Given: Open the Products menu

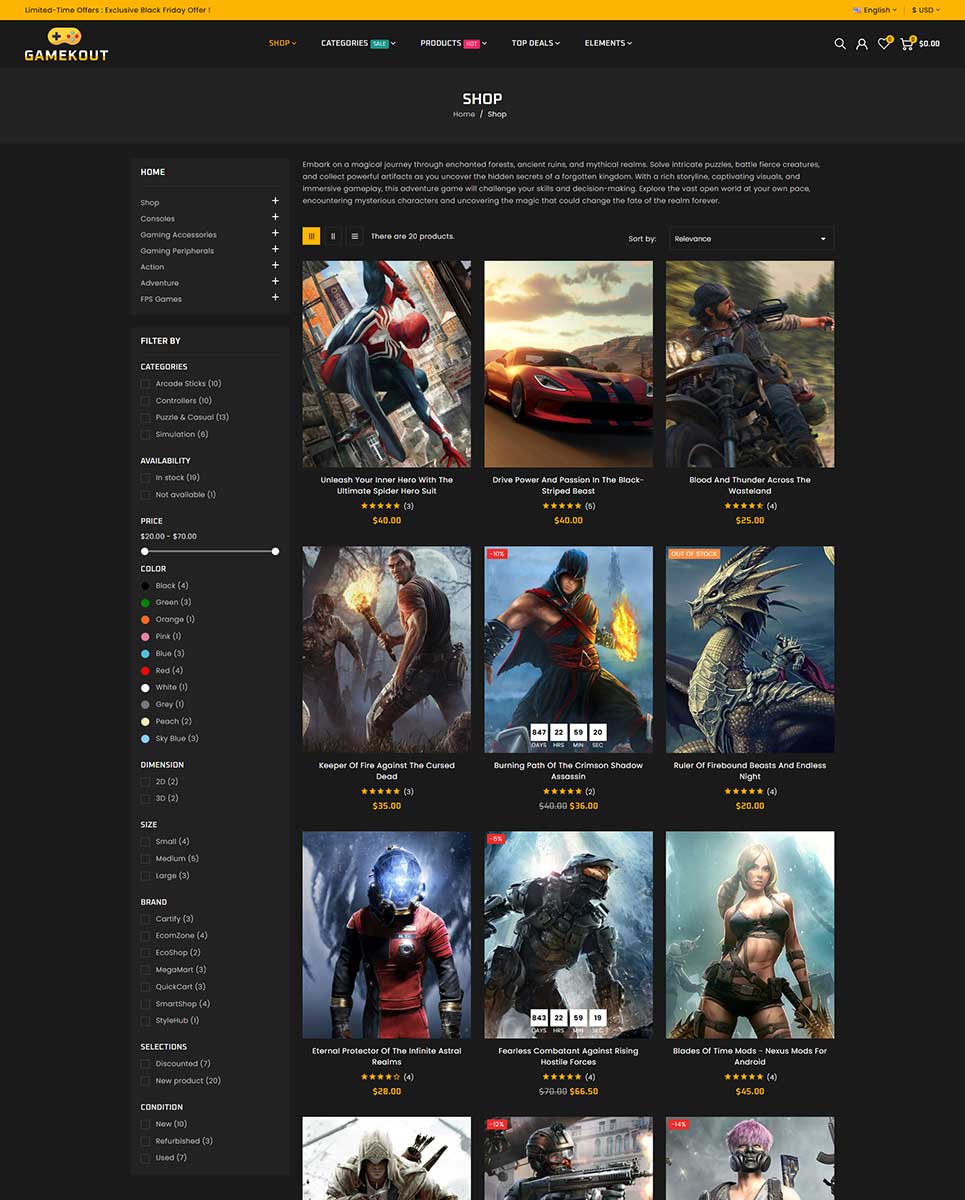Looking at the screenshot, I should point(454,43).
